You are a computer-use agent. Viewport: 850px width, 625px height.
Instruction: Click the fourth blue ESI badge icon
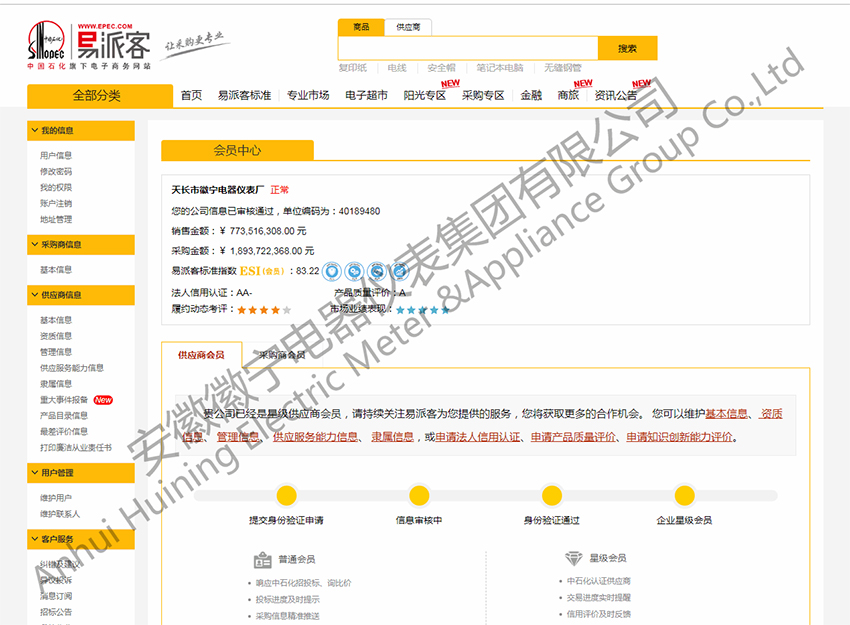click(400, 271)
